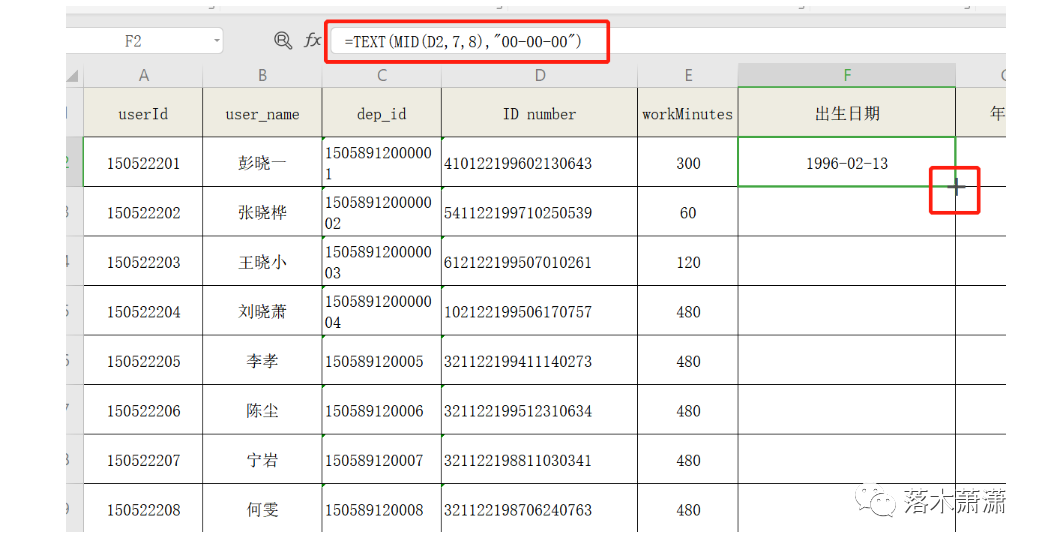Click ID number 321122199411140273
The width and height of the screenshot is (1040, 547).
click(x=539, y=361)
